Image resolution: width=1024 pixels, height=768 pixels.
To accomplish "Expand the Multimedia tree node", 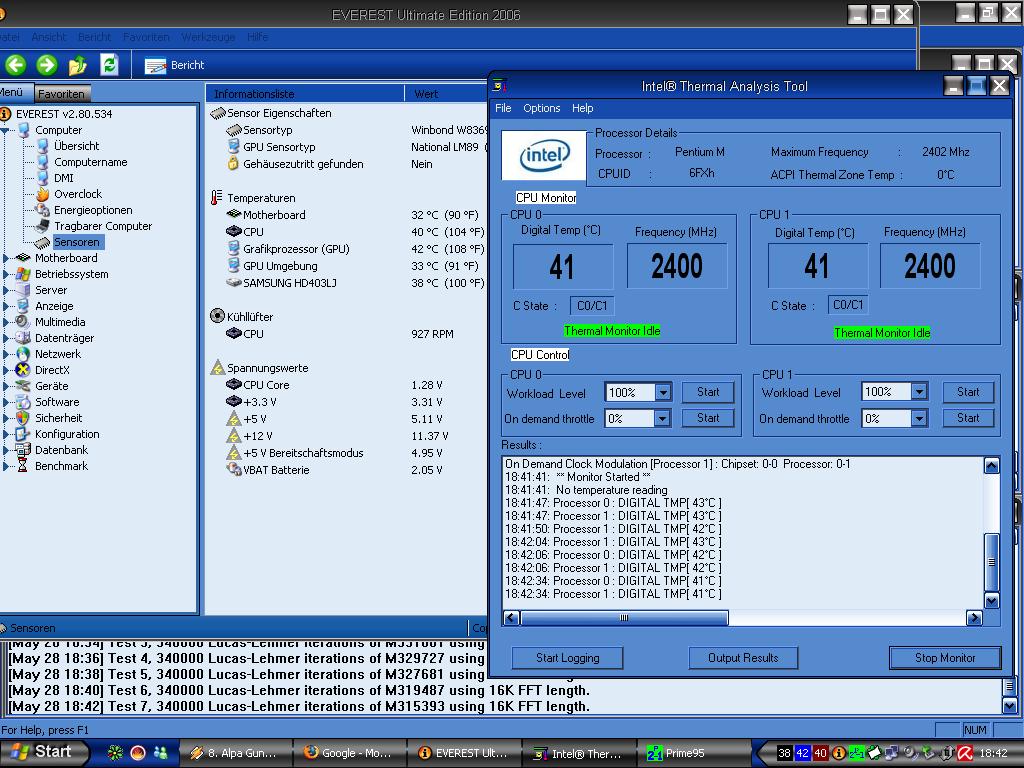I will click(6, 322).
